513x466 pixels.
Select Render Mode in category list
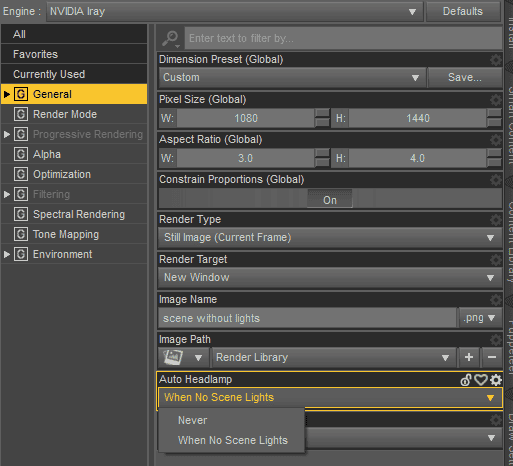coord(74,114)
